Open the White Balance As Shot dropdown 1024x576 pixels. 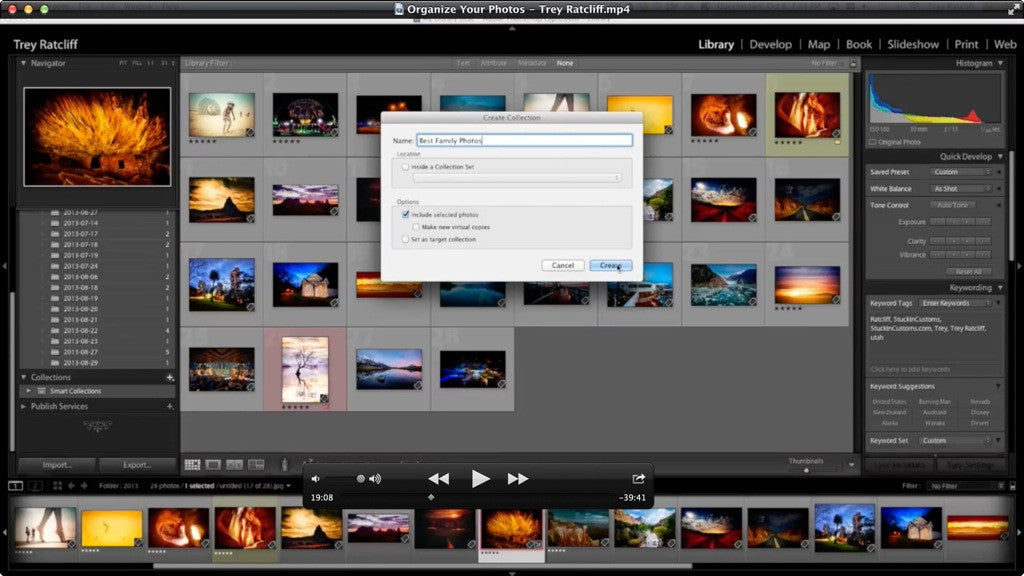point(960,188)
